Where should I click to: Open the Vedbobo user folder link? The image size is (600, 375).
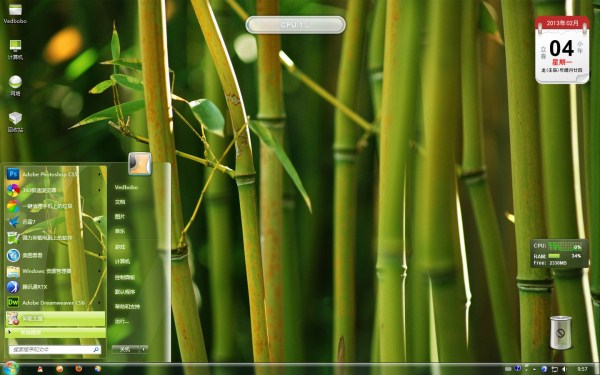click(126, 187)
